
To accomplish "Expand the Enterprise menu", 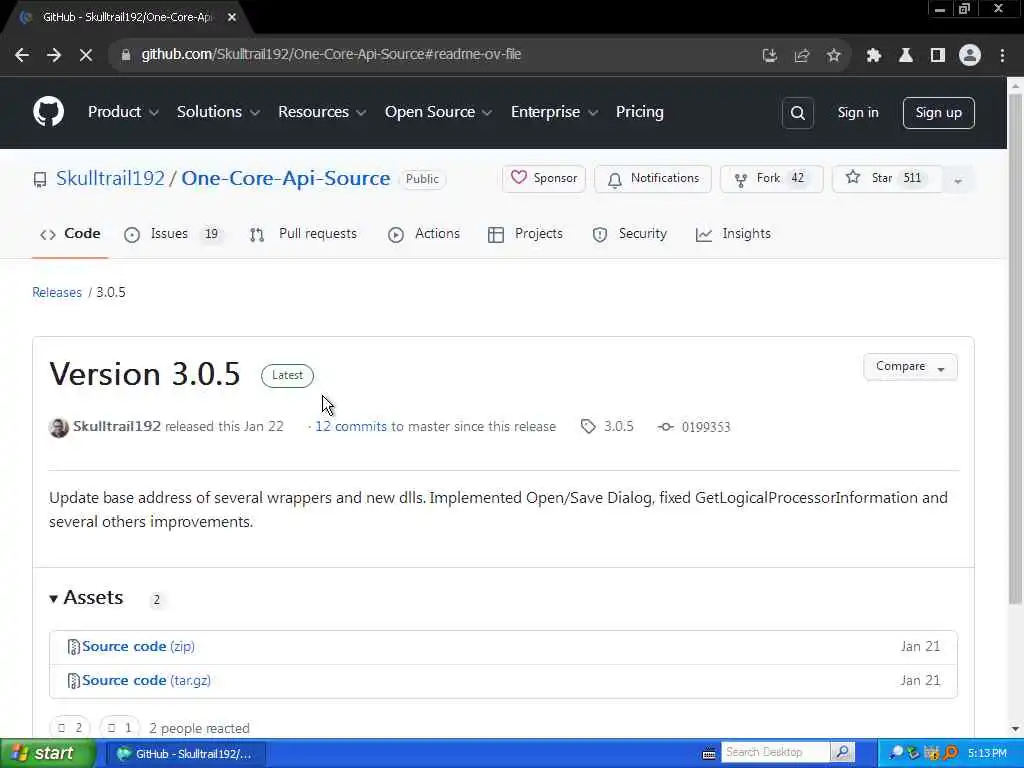I will tap(554, 112).
